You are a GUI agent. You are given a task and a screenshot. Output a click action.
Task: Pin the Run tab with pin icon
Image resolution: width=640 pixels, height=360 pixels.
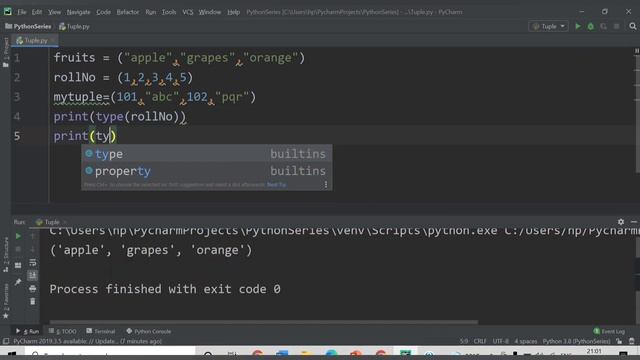(x=18, y=282)
